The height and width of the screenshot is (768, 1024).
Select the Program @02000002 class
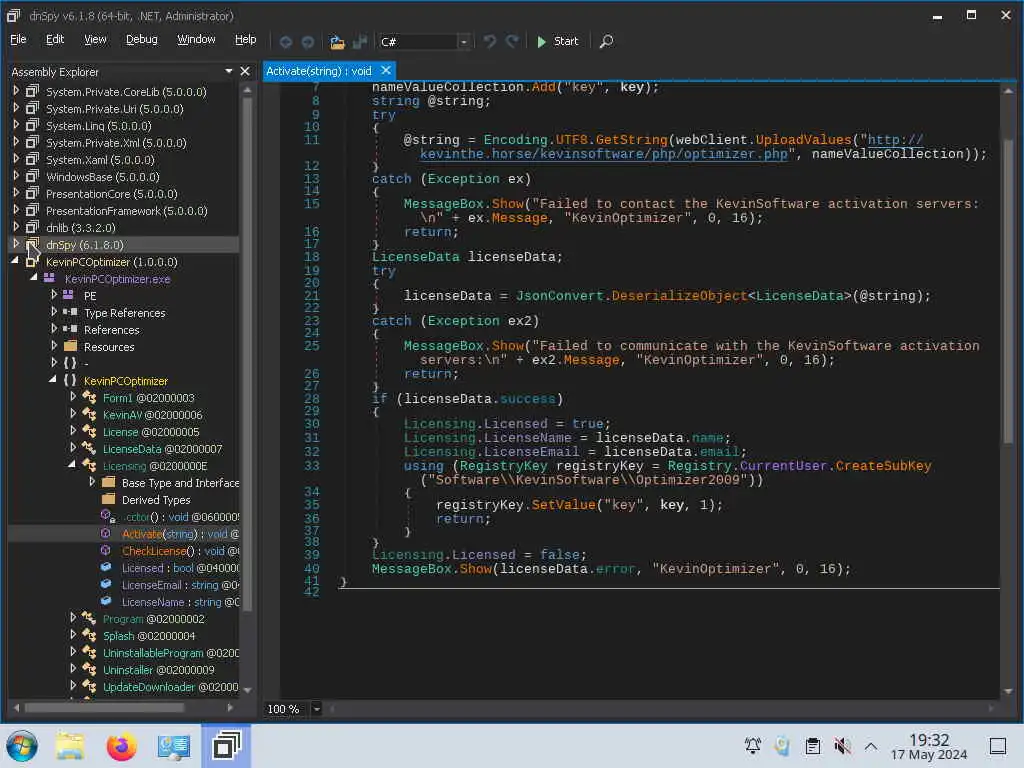pos(153,618)
